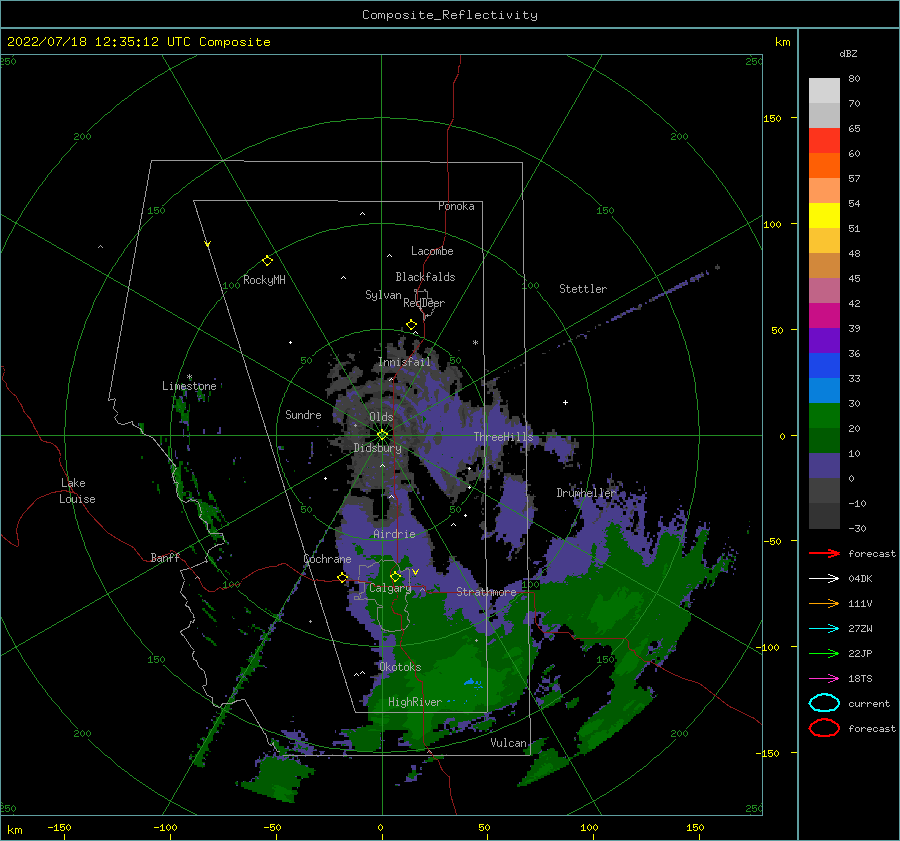This screenshot has width=900, height=841.
Task: Click the cyan current ellipse icon
Action: click(x=824, y=703)
